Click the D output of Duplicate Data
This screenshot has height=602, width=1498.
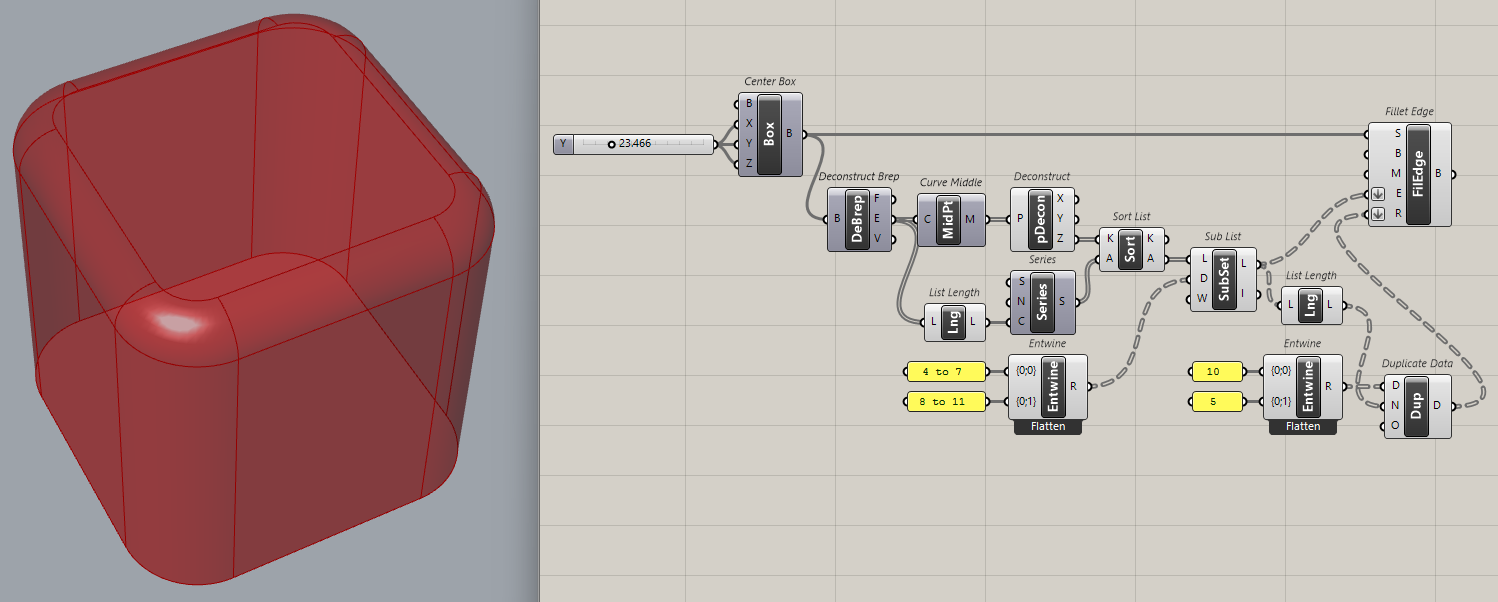(x=1437, y=405)
